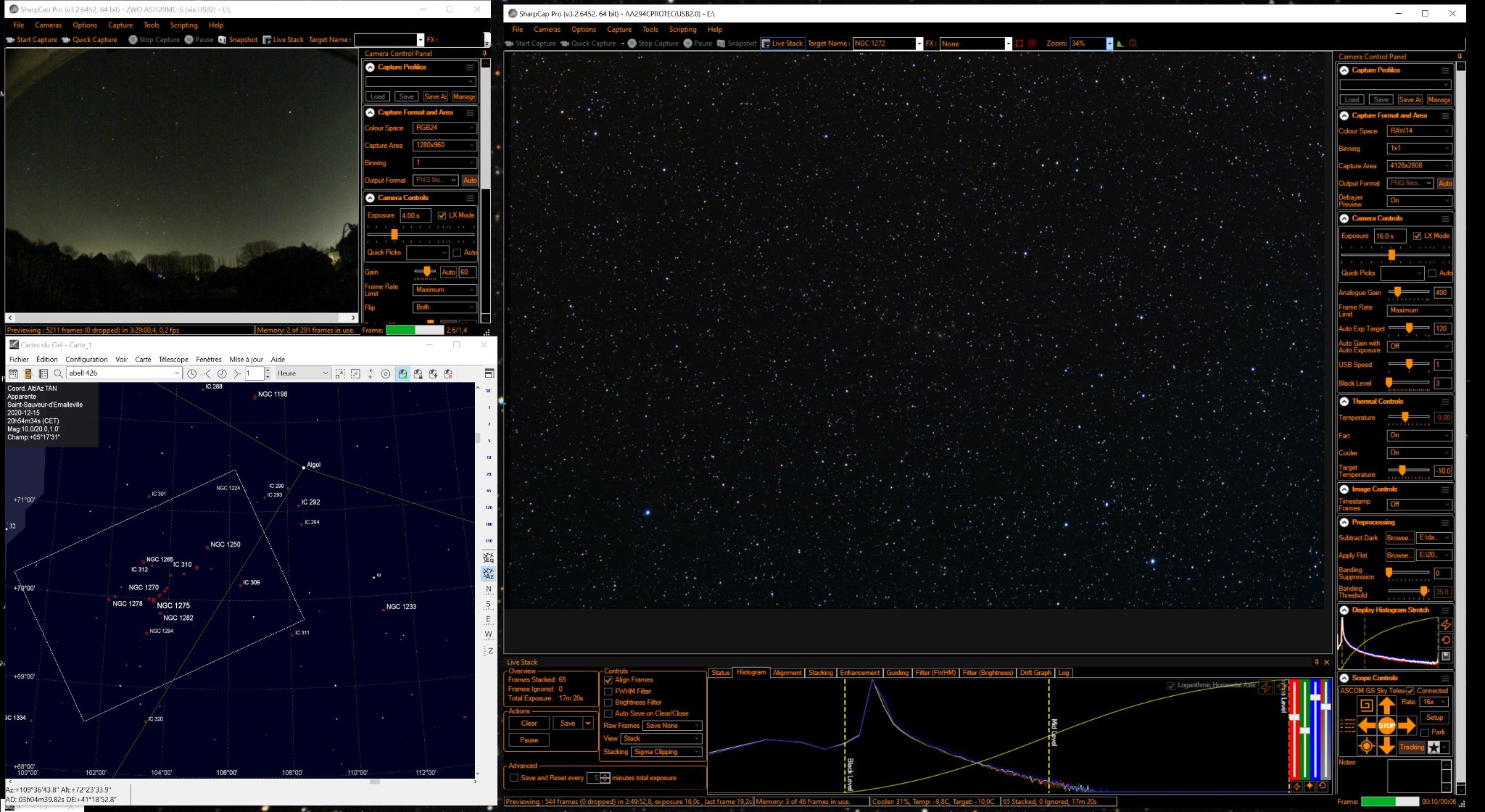This screenshot has width=1485, height=812.
Task: Open the Scripting menu in AA294CPROTEC window
Action: (x=682, y=30)
